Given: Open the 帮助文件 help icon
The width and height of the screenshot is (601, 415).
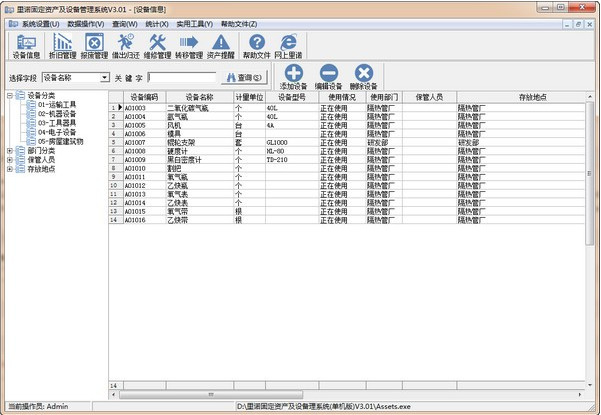Looking at the screenshot, I should pos(257,46).
